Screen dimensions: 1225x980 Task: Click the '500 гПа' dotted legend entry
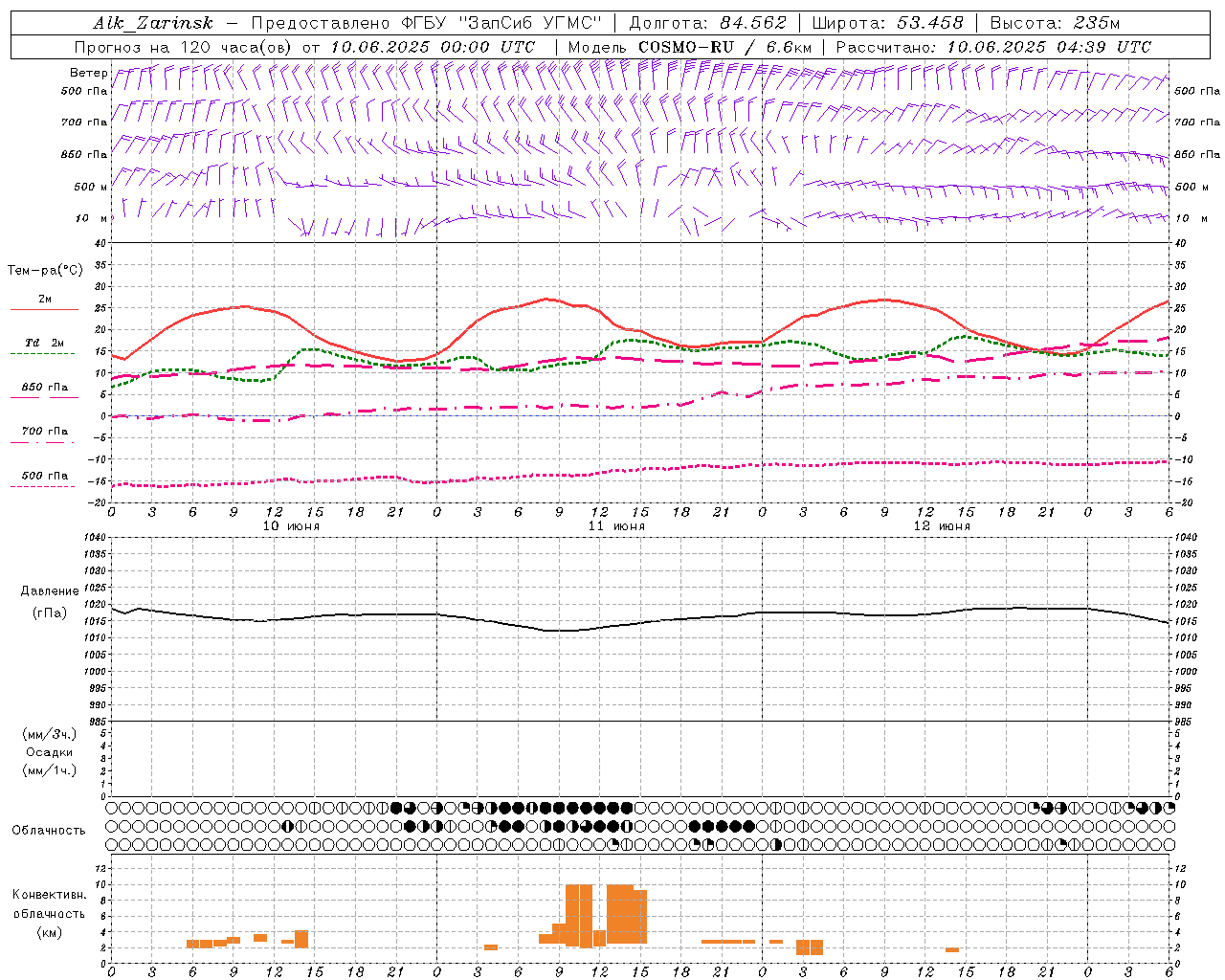tap(44, 476)
